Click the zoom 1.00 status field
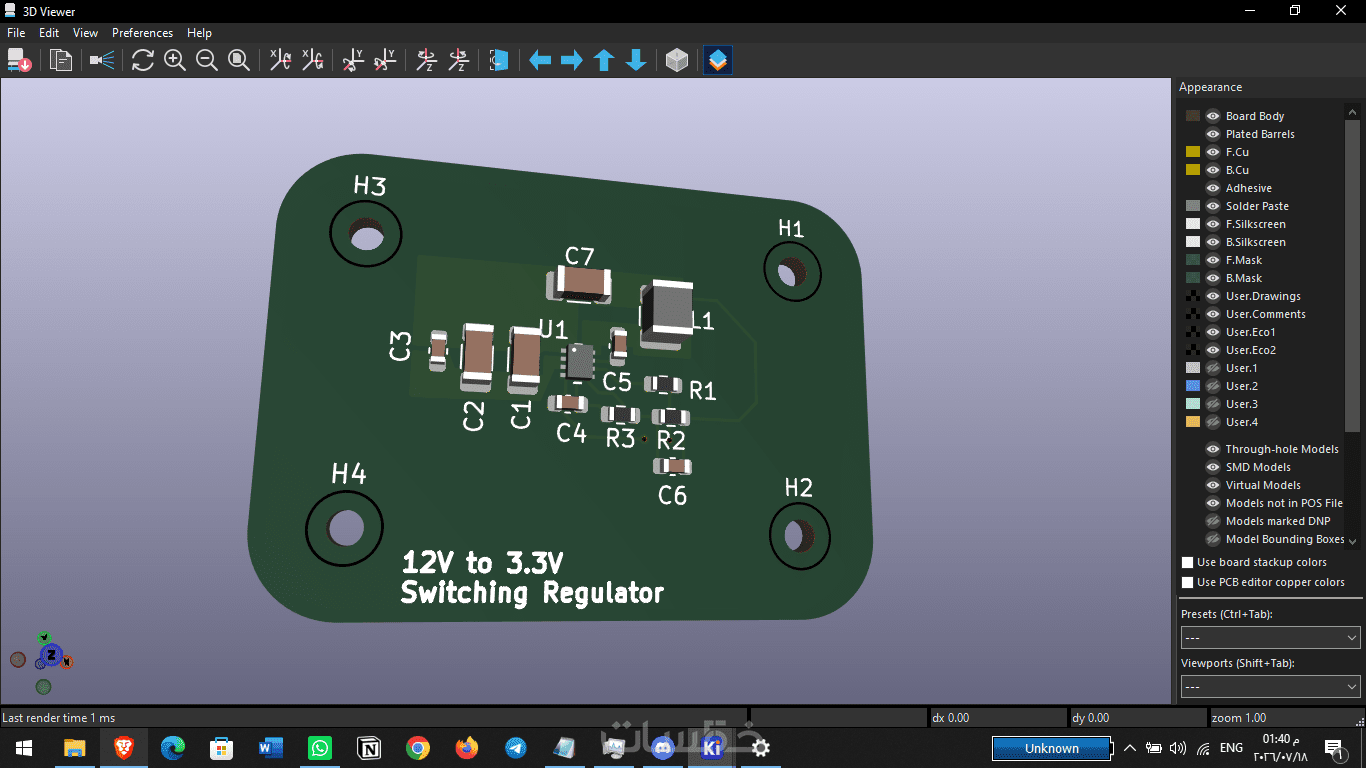The image size is (1366, 768). (x=1285, y=717)
